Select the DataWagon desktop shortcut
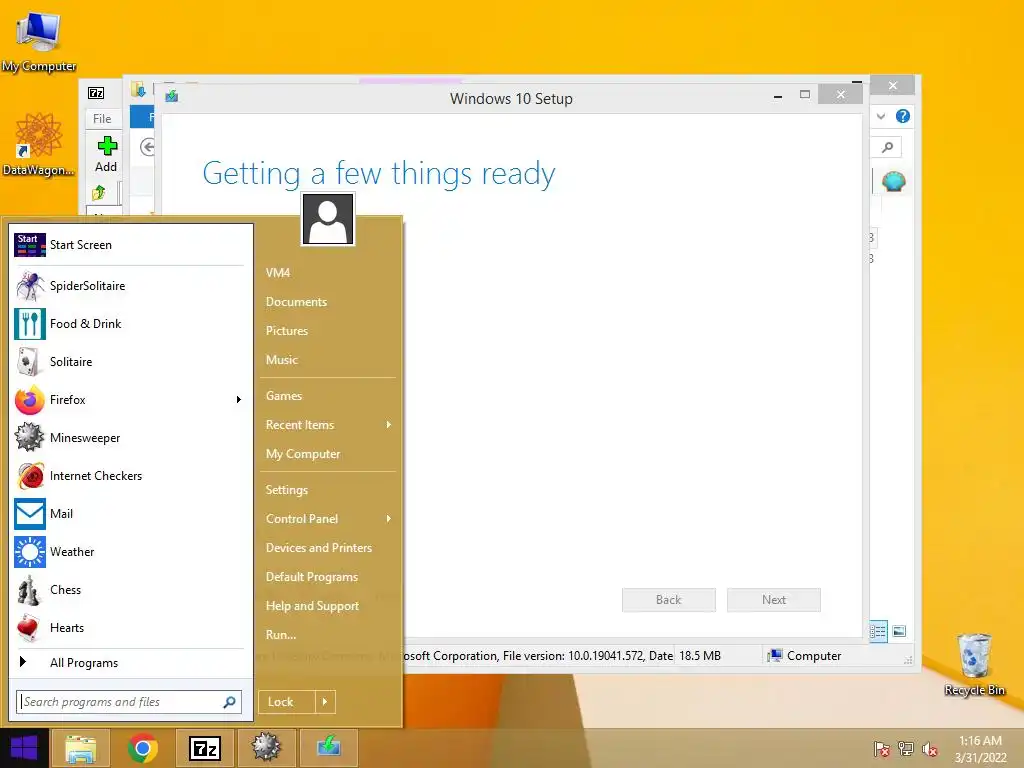1024x768 pixels. point(39,144)
